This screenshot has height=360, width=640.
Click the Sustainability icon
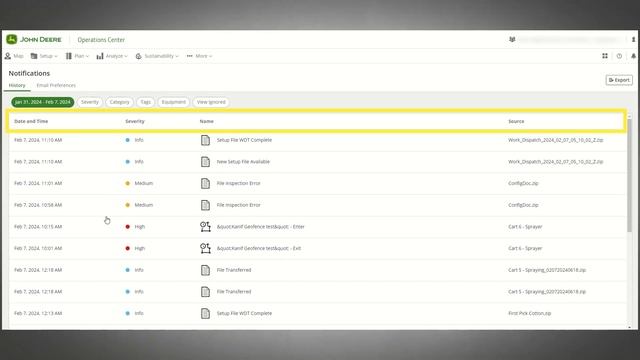(139, 56)
